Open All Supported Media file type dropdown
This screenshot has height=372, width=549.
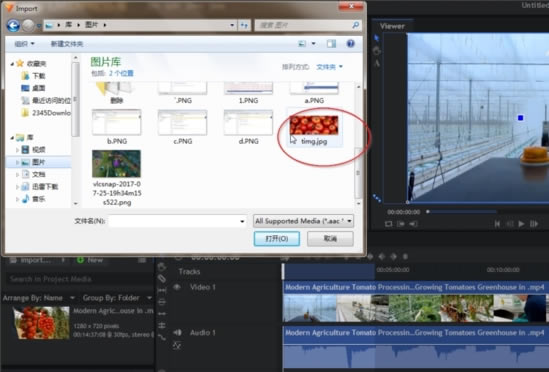[303, 221]
